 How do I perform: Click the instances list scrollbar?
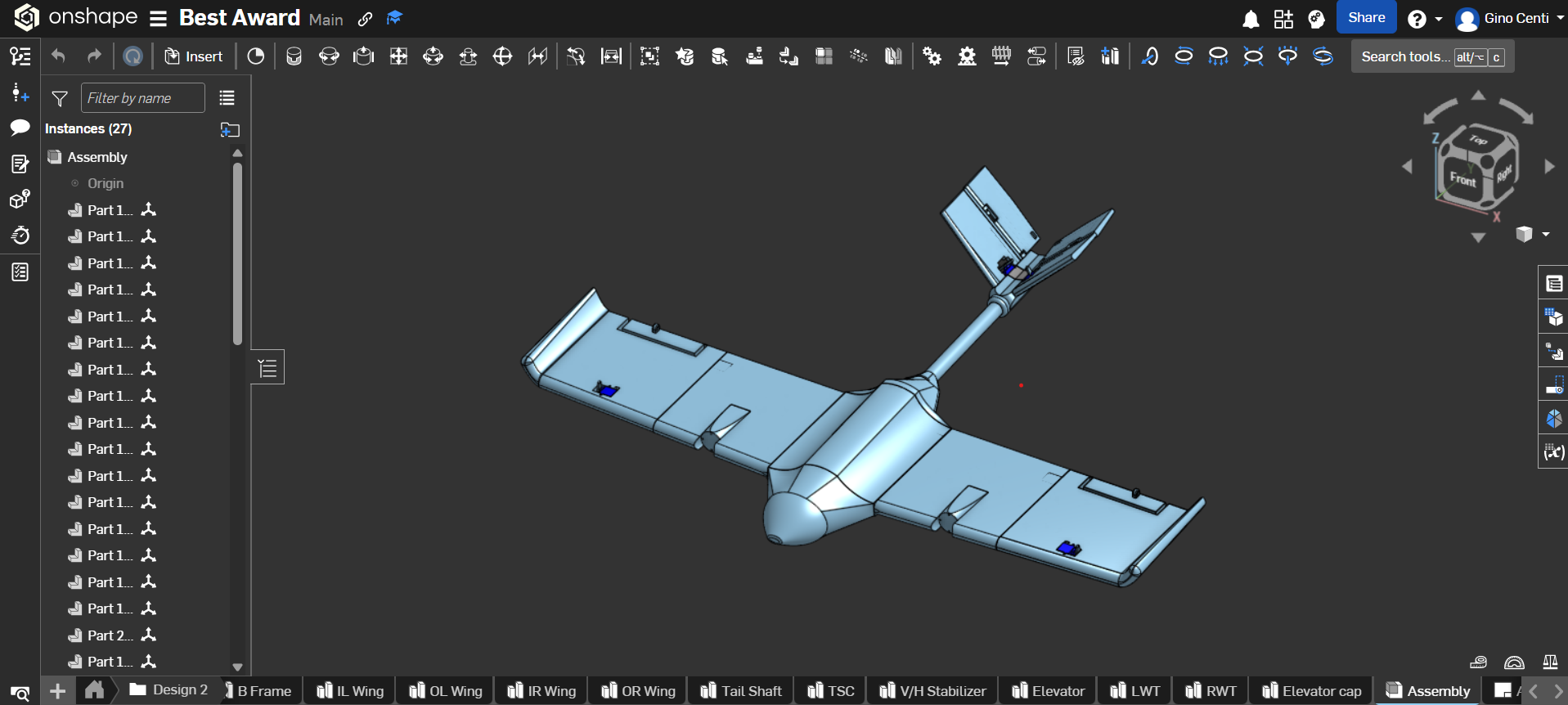point(238,254)
